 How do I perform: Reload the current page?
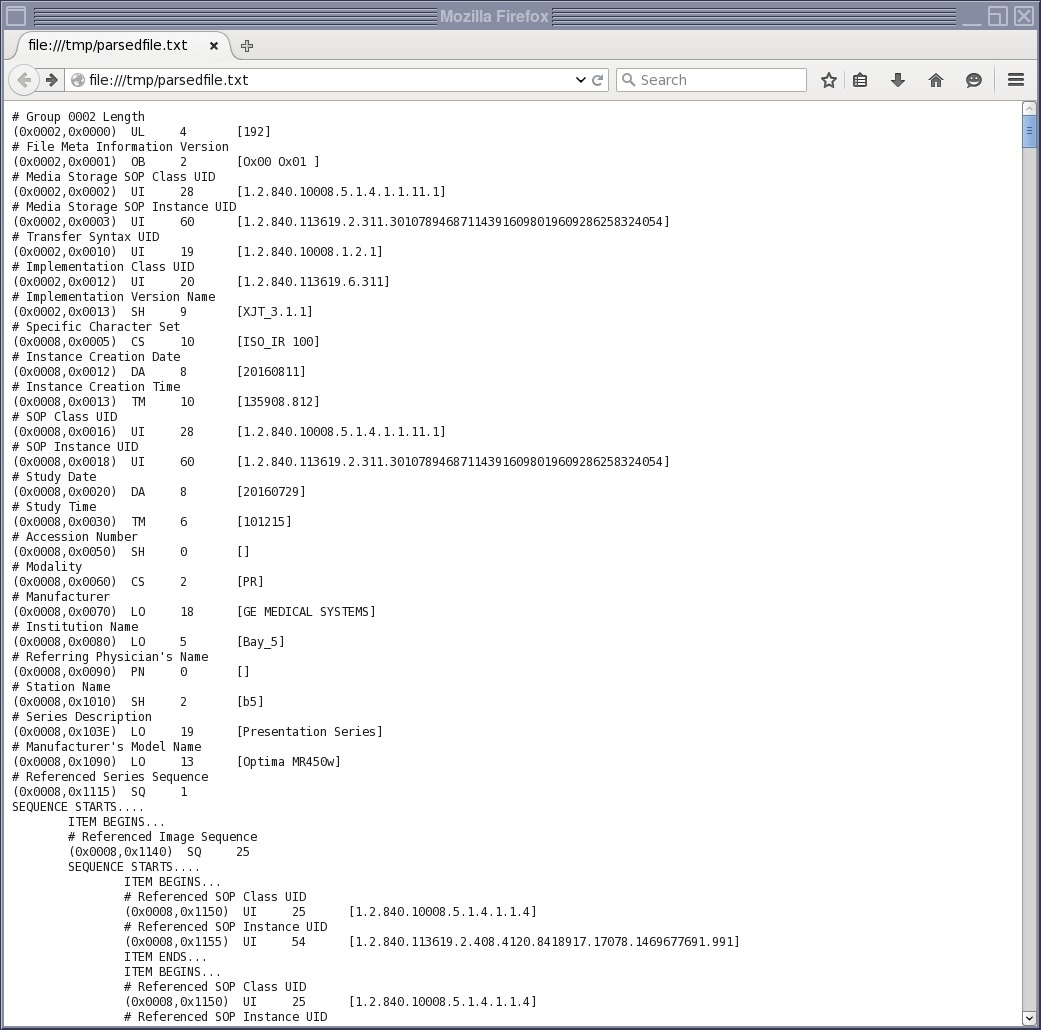tap(598, 80)
